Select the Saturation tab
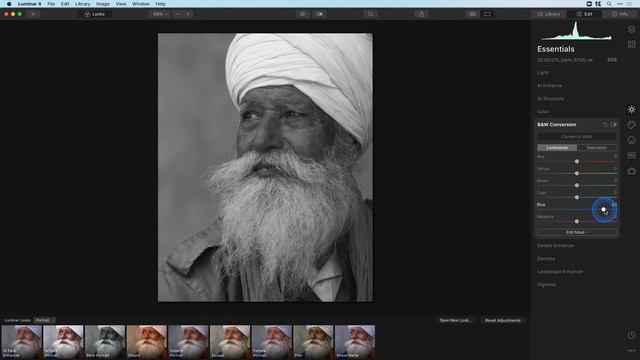Viewport: 640px width, 360px height. click(596, 148)
